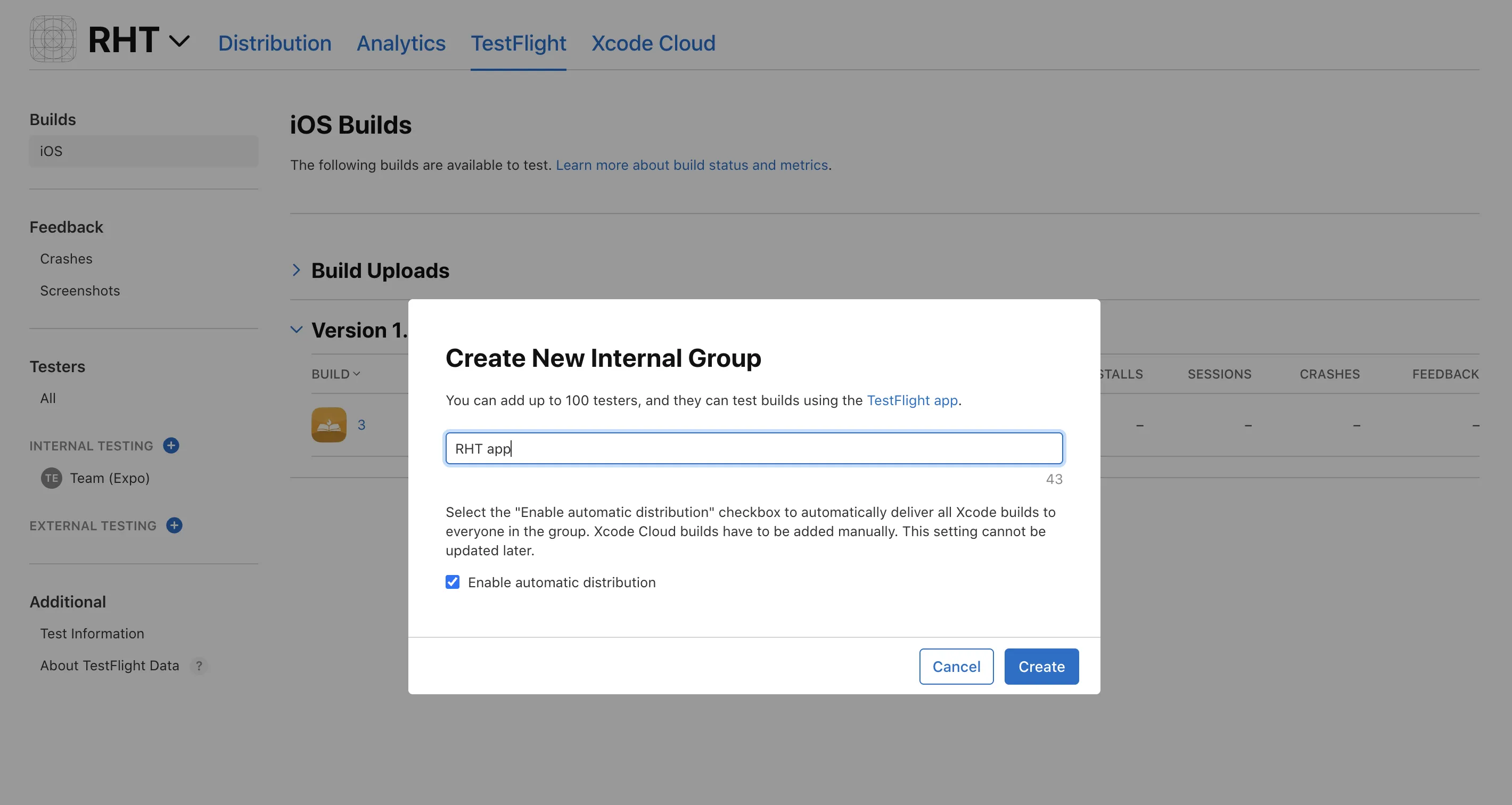
Task: Click the question mark help icon
Action: [199, 666]
